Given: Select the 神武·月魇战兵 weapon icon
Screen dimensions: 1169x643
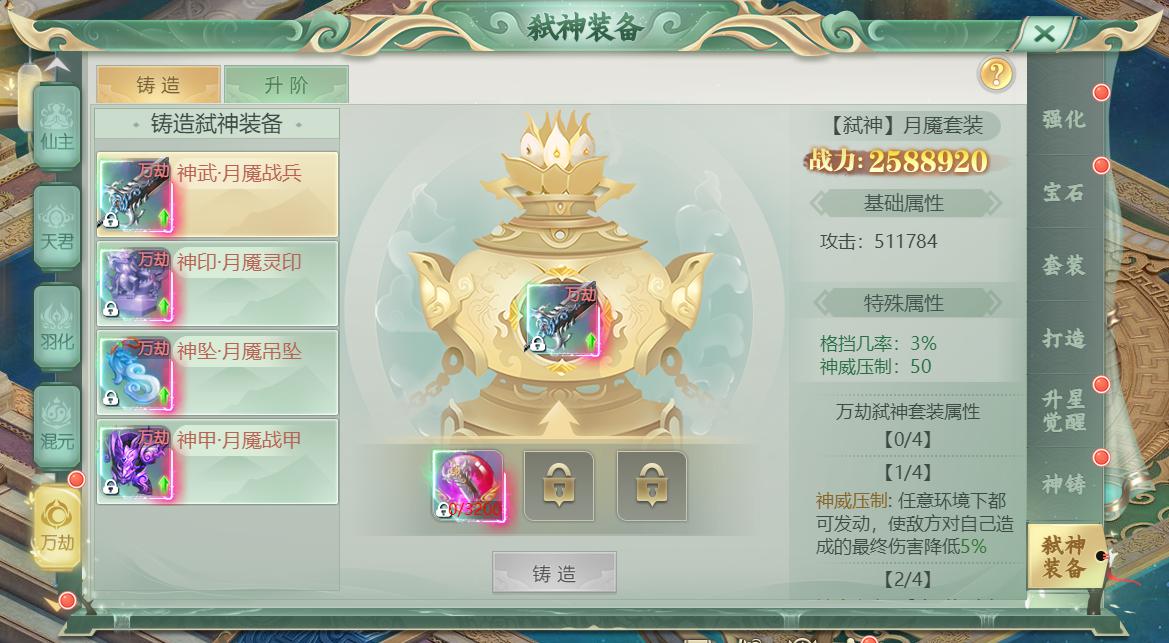Looking at the screenshot, I should click(x=136, y=194).
